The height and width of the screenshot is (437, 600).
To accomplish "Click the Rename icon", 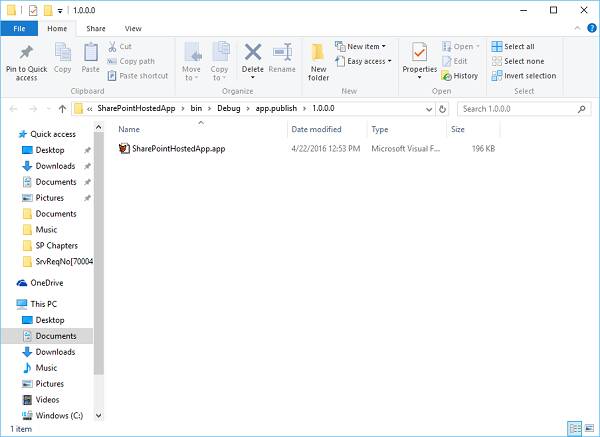I will (282, 52).
